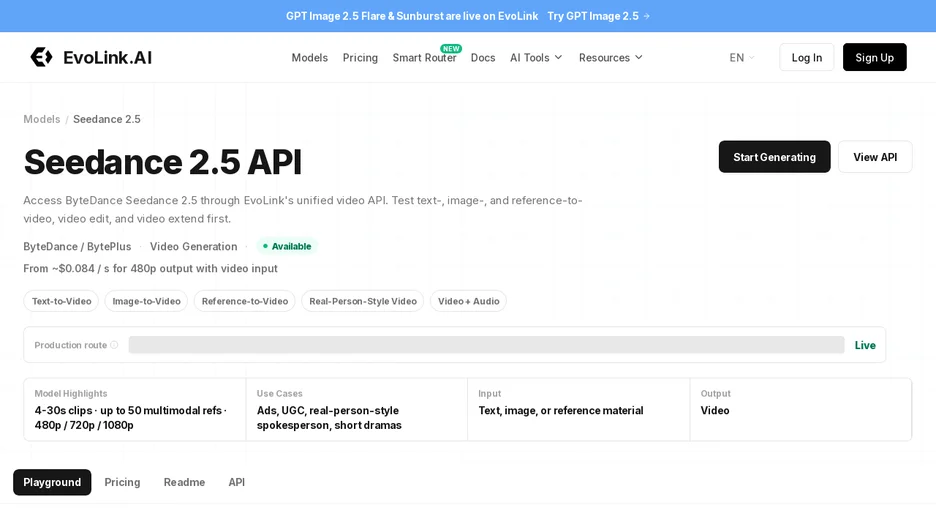Click the ByteDance / BytePlus provider text

[x=77, y=246]
